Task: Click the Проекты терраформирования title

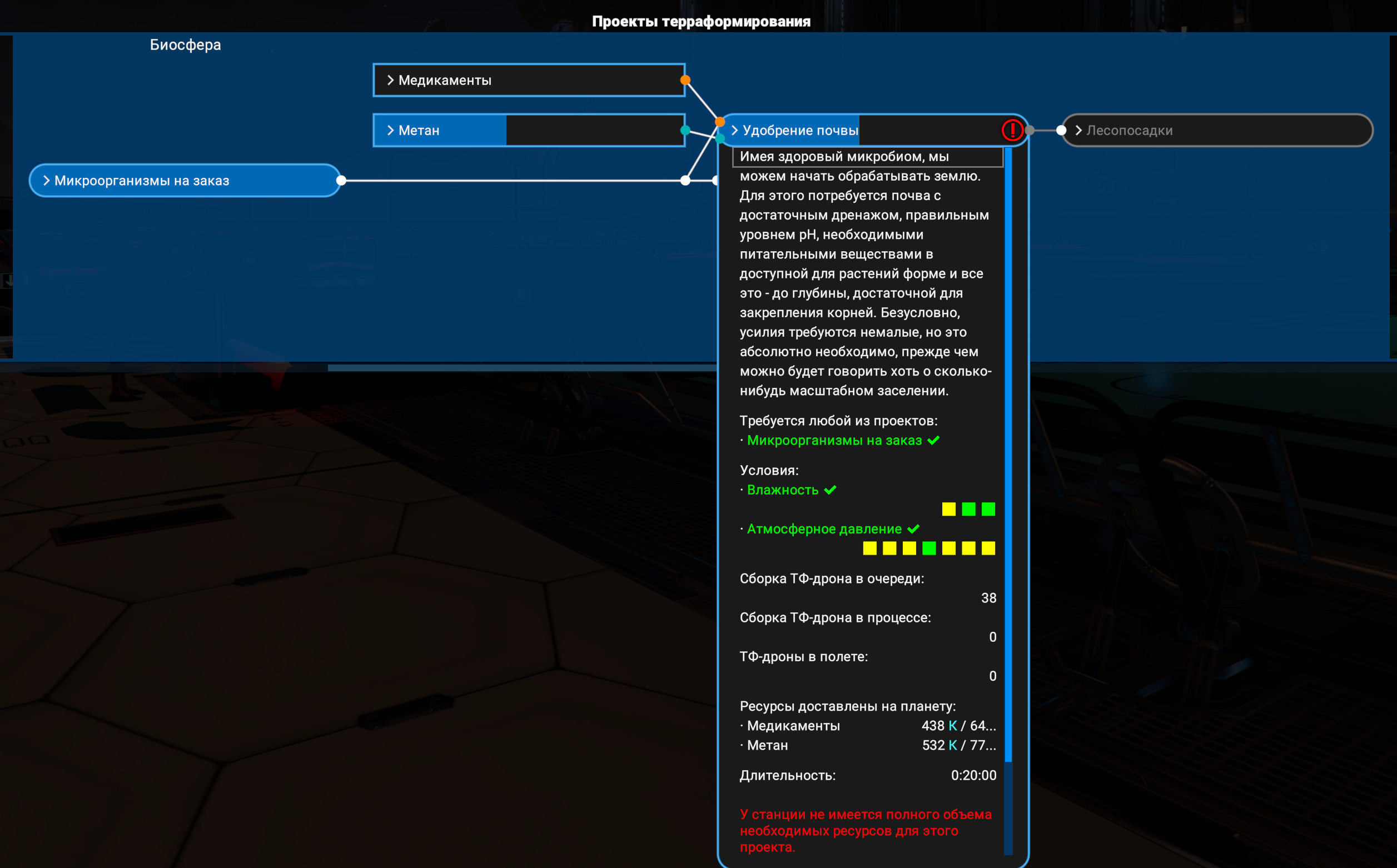Action: tap(700, 21)
